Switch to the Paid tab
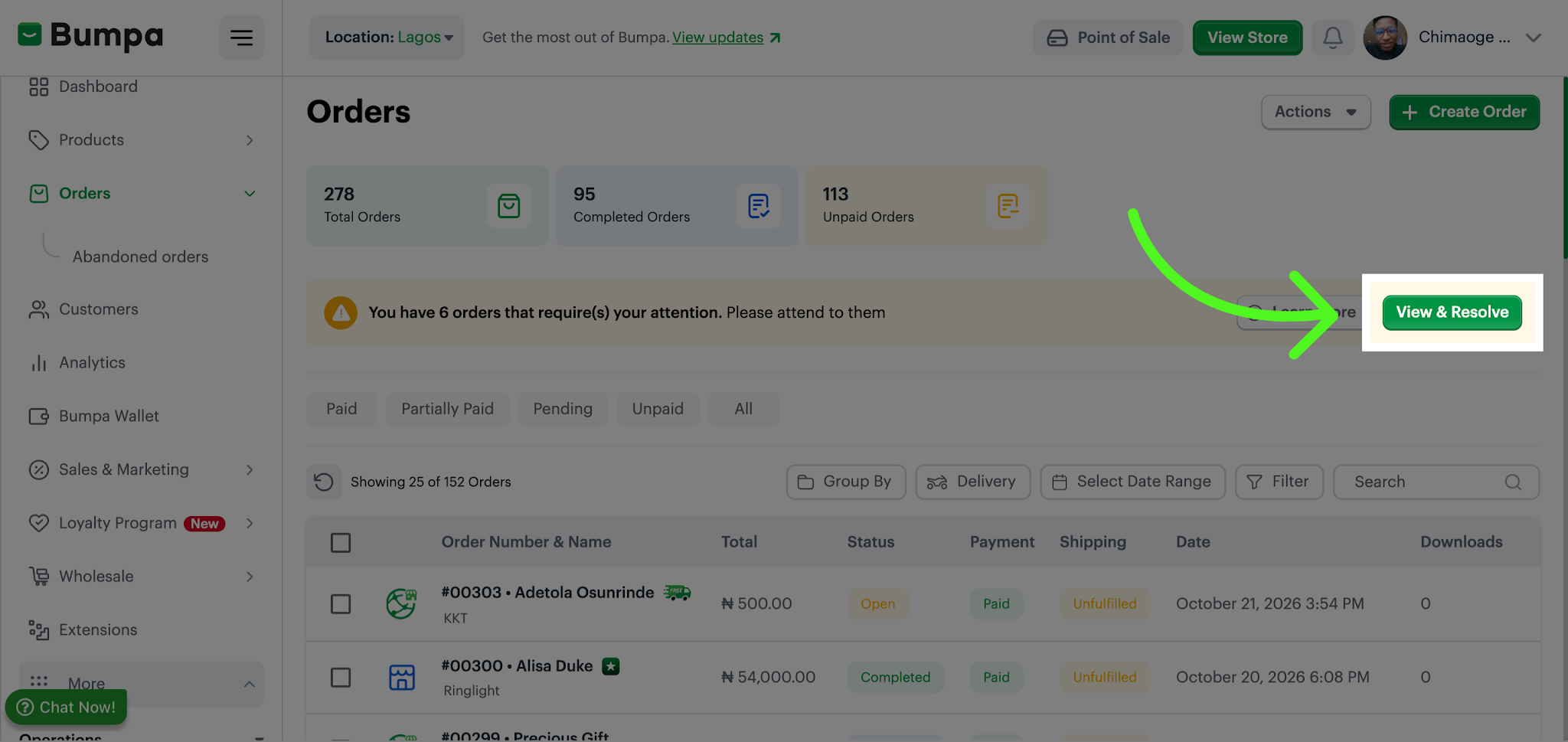 point(341,409)
